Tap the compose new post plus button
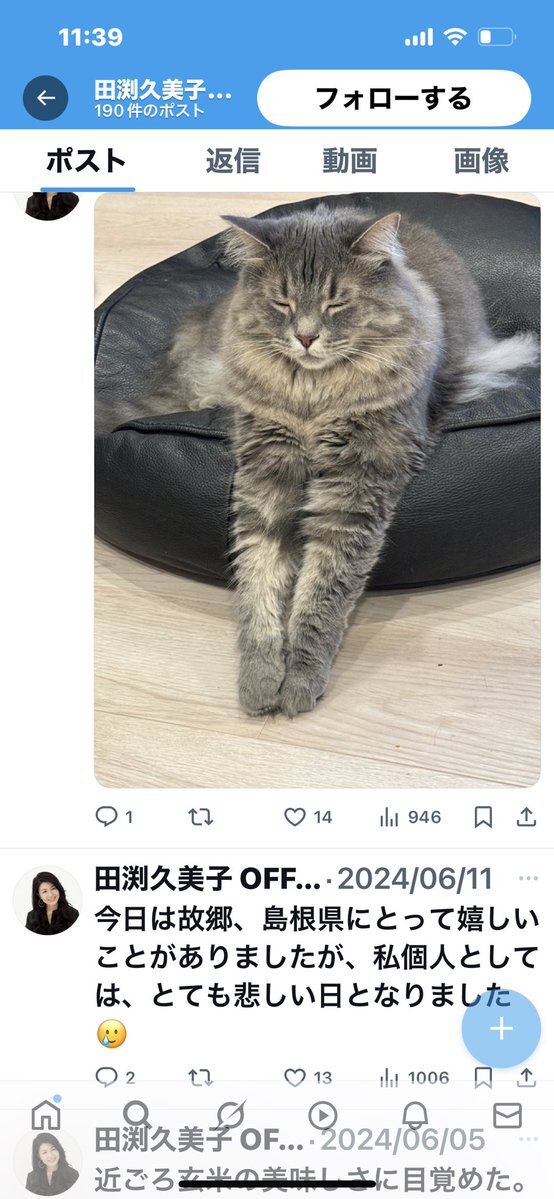Image resolution: width=554 pixels, height=1199 pixels. 501,1028
